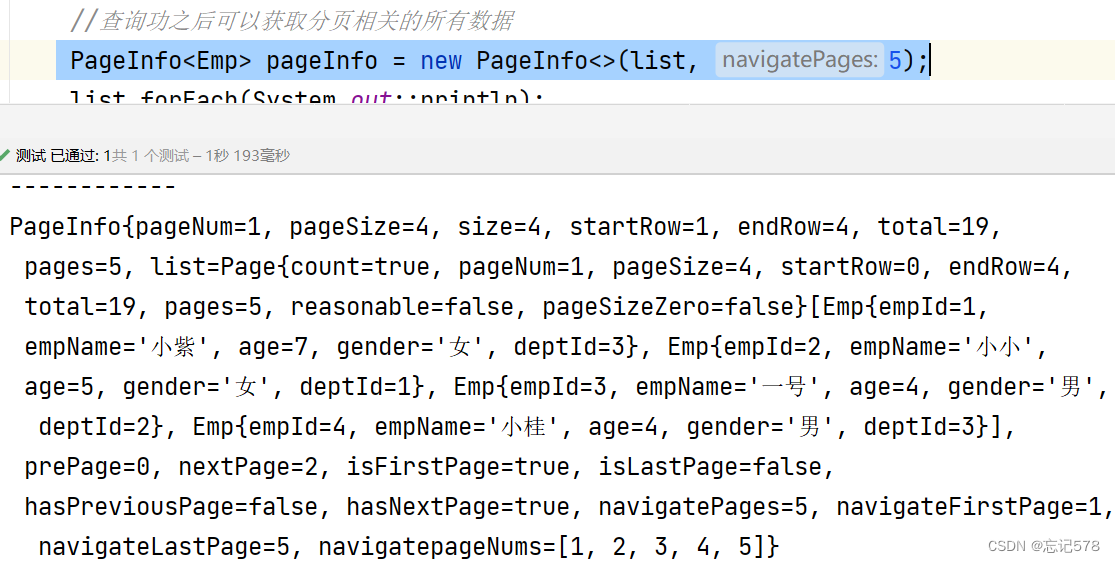Click the "list," argument in the constructor call
Image resolution: width=1115 pixels, height=562 pixels.
pyautogui.click(x=664, y=60)
